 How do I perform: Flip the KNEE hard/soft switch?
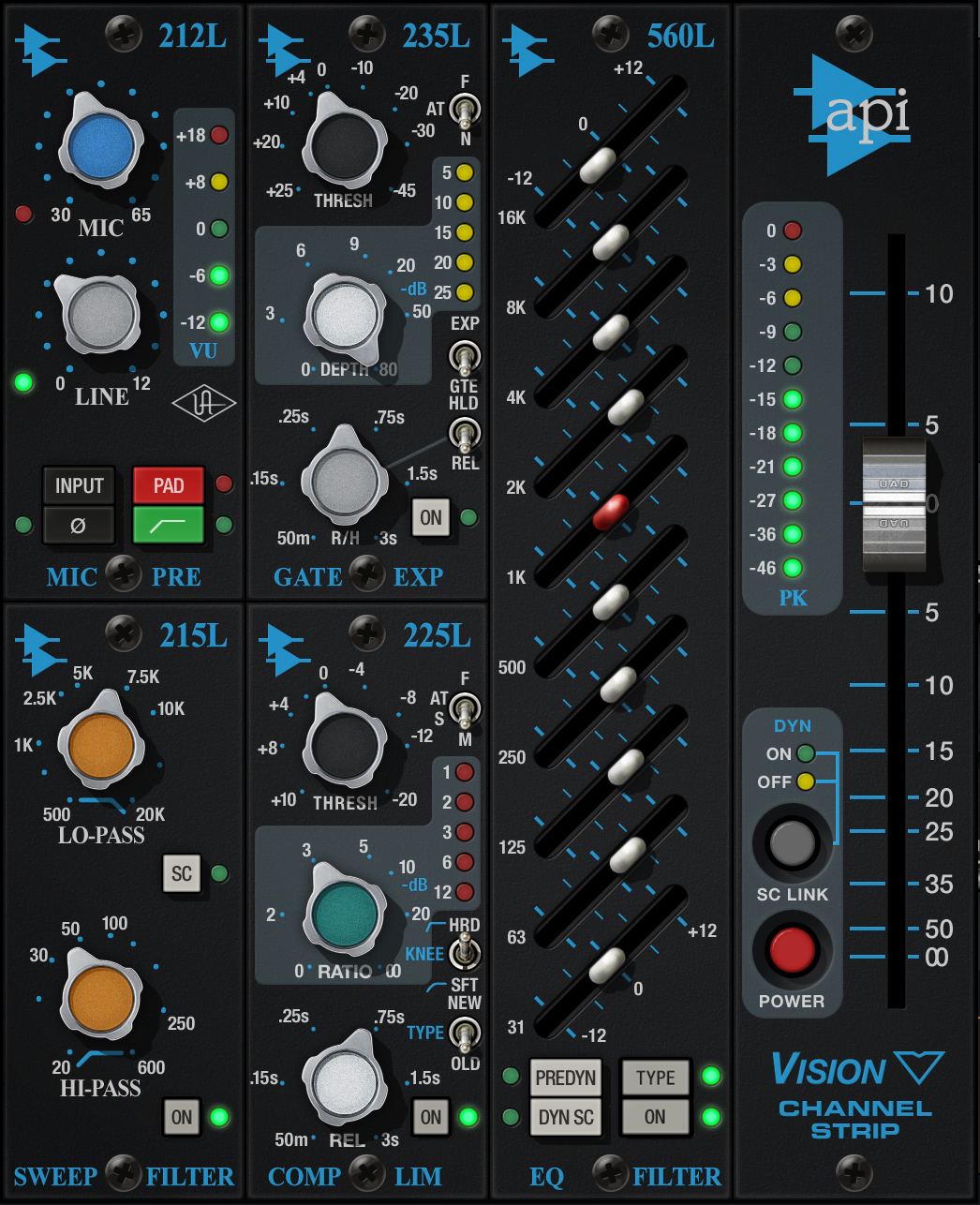(463, 954)
